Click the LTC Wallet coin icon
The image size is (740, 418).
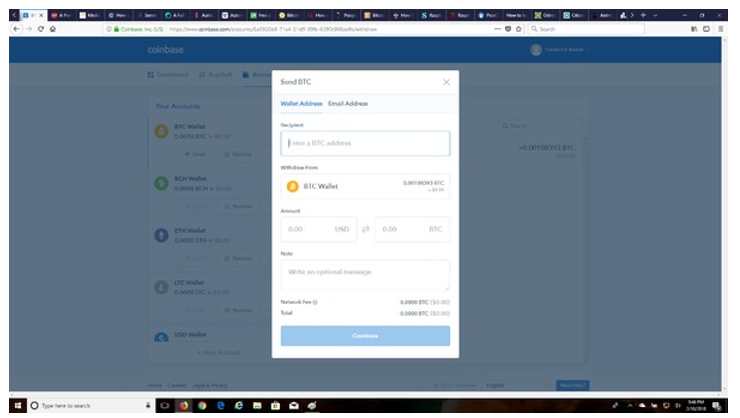point(161,287)
